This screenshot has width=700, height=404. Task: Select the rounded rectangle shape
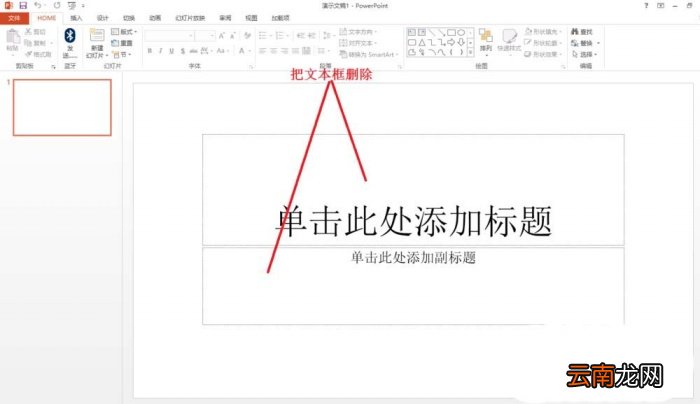pyautogui.click(x=412, y=42)
